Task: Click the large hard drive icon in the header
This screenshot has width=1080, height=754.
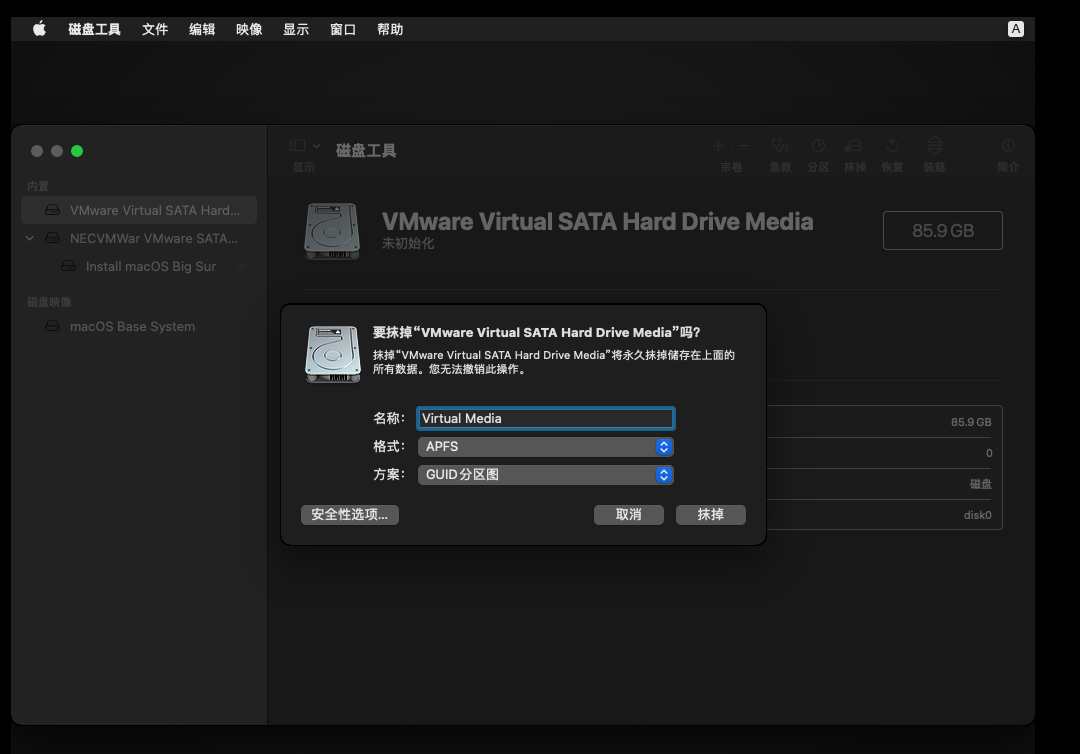Action: point(332,231)
